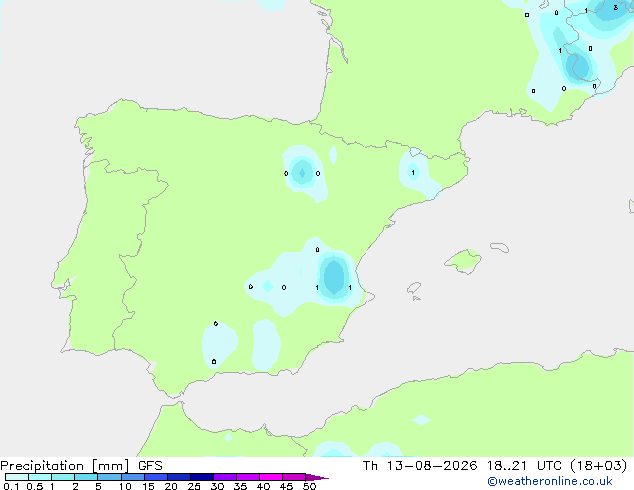This screenshot has height=490, width=634.
Task: Click the Menorca island outline on the map
Action: click(x=500, y=247)
